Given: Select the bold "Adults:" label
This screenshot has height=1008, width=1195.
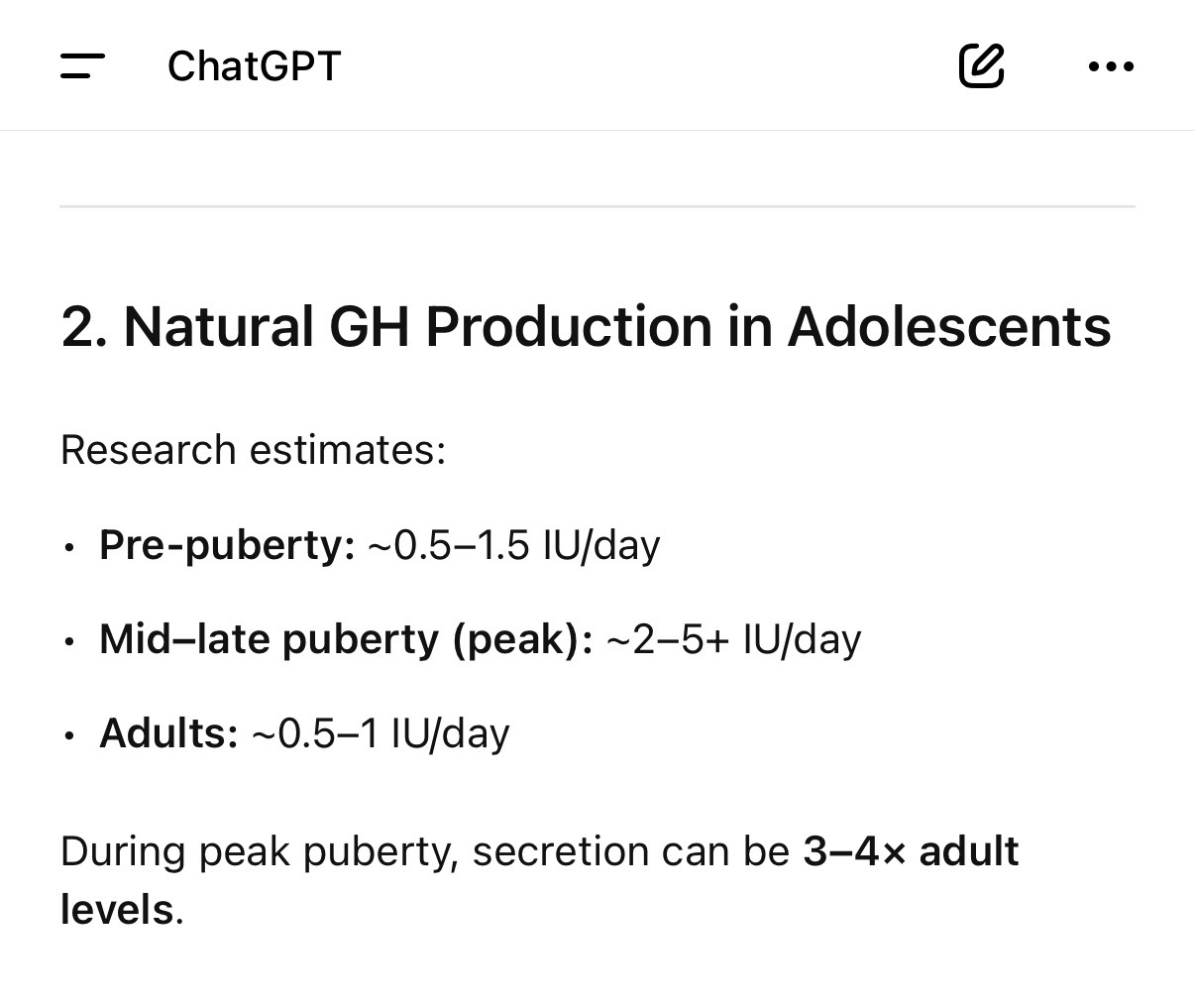Looking at the screenshot, I should click(x=168, y=733).
